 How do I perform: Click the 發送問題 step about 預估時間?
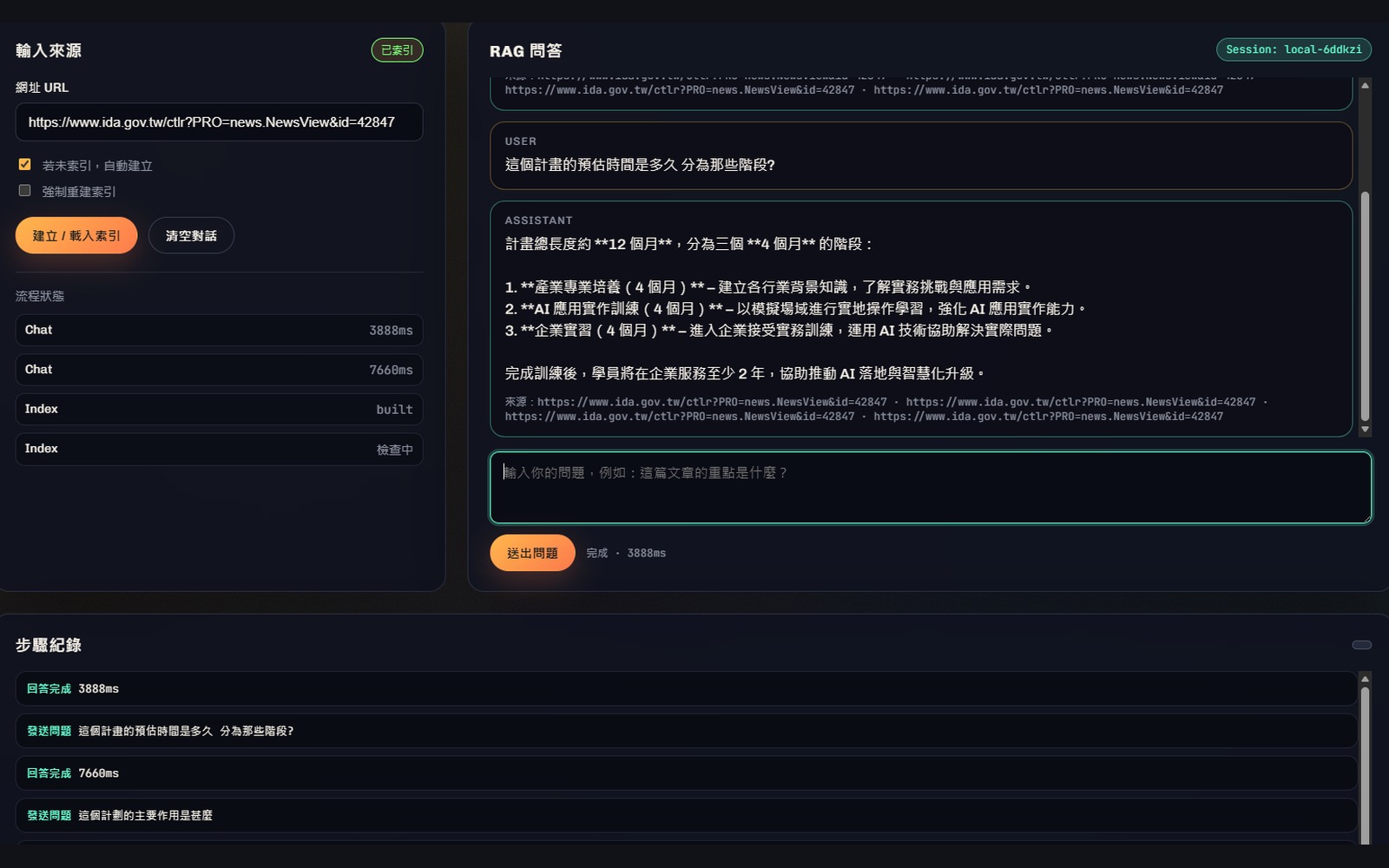[686, 731]
